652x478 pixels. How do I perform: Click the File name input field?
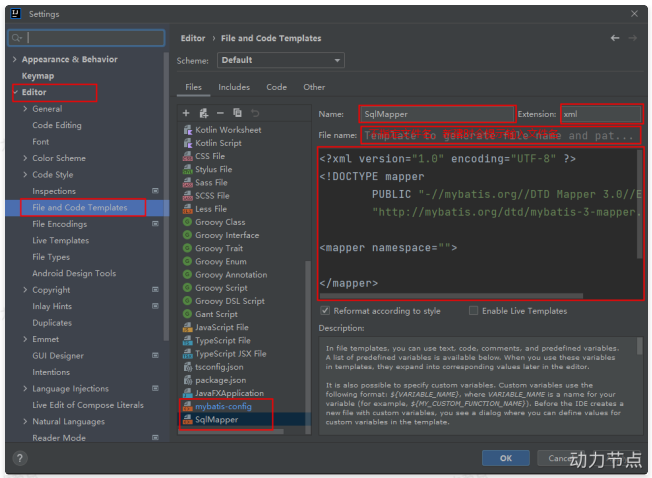pos(501,136)
